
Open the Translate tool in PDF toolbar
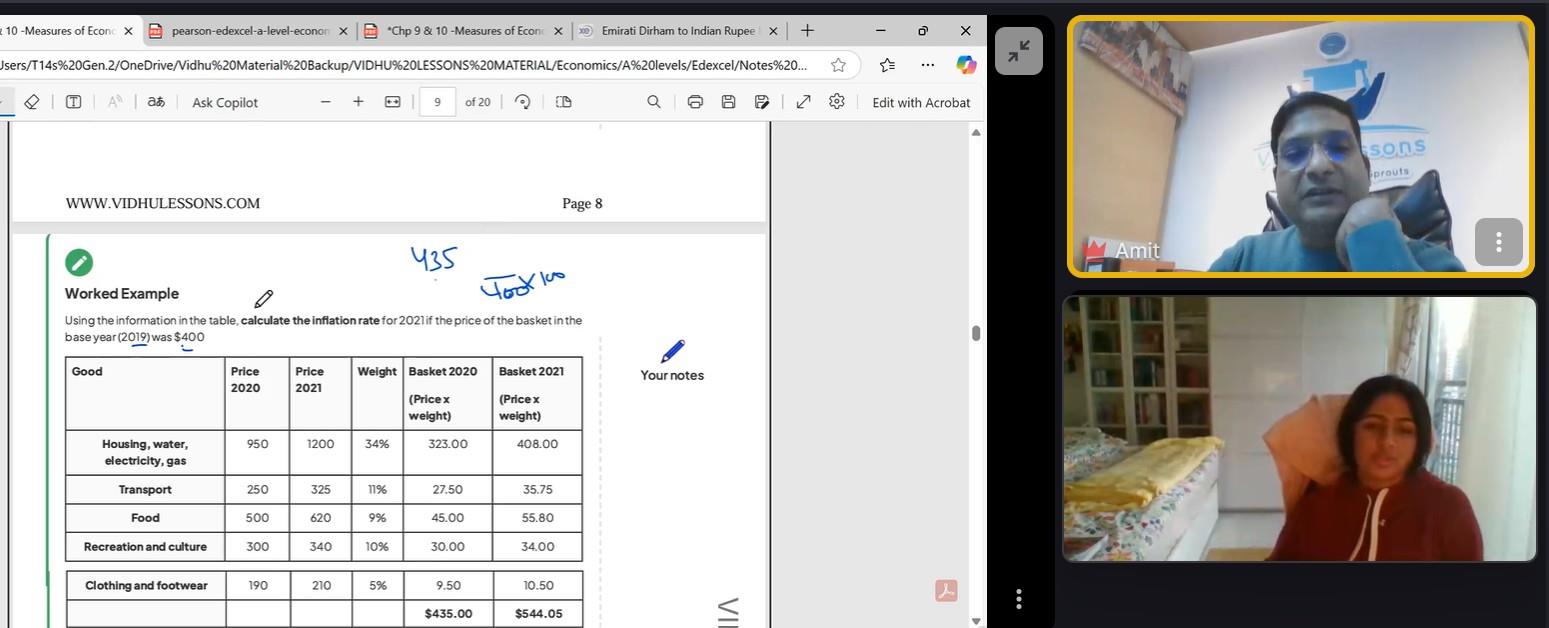pyautogui.click(x=156, y=102)
